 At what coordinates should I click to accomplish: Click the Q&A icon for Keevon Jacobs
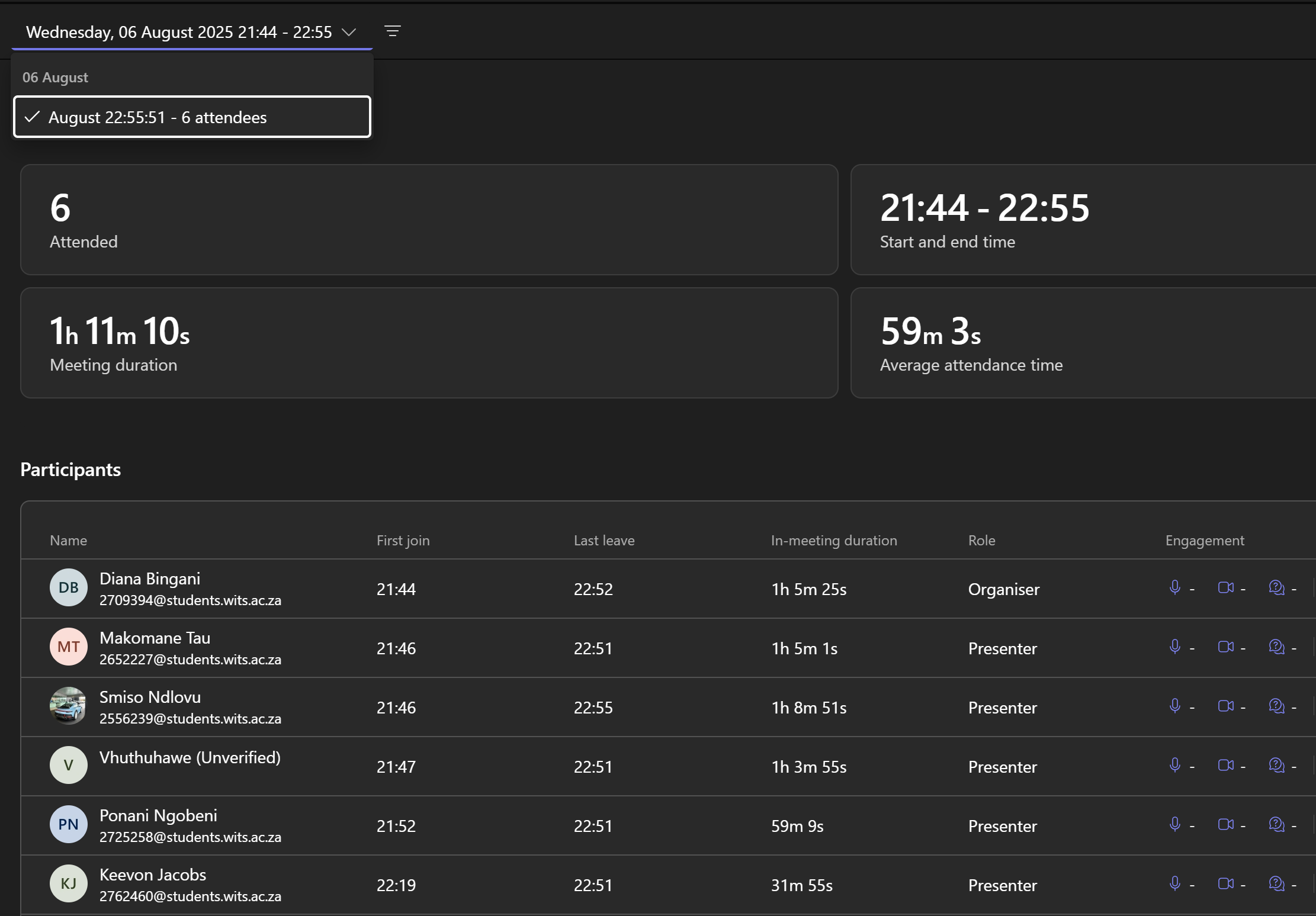click(1276, 883)
